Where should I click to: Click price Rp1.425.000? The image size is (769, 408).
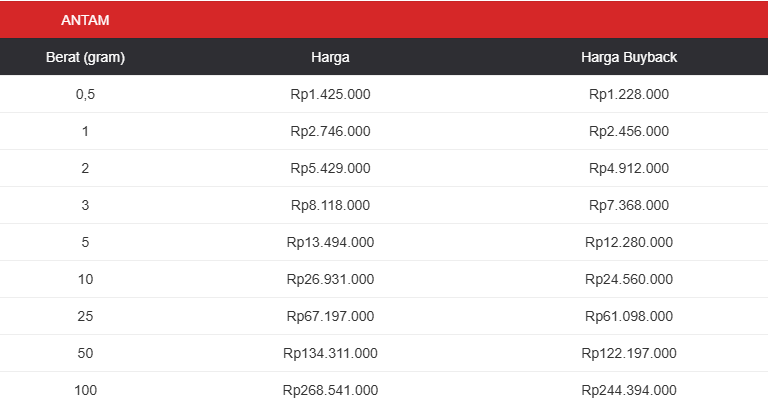pyautogui.click(x=330, y=94)
